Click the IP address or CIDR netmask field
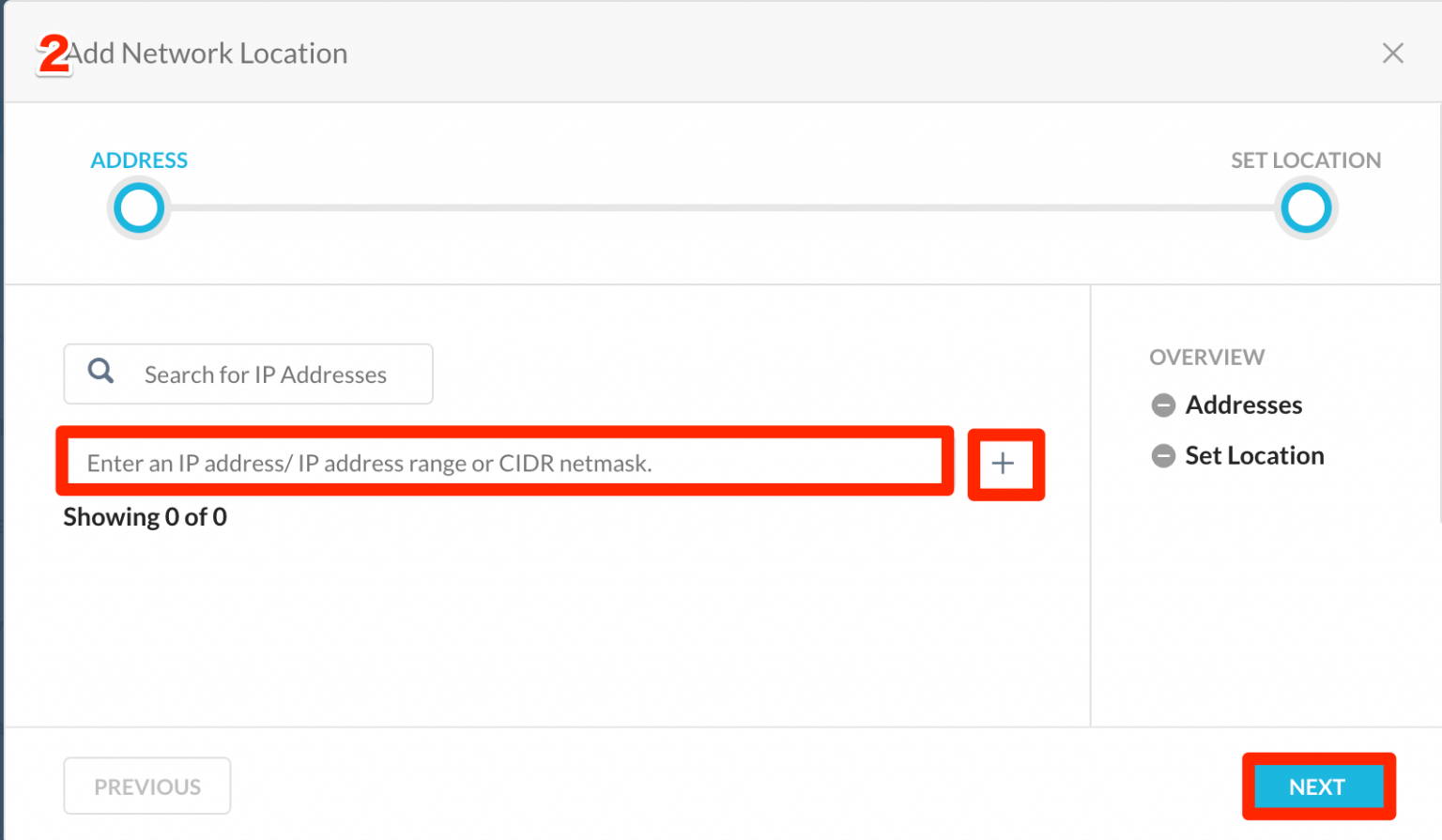 505,463
